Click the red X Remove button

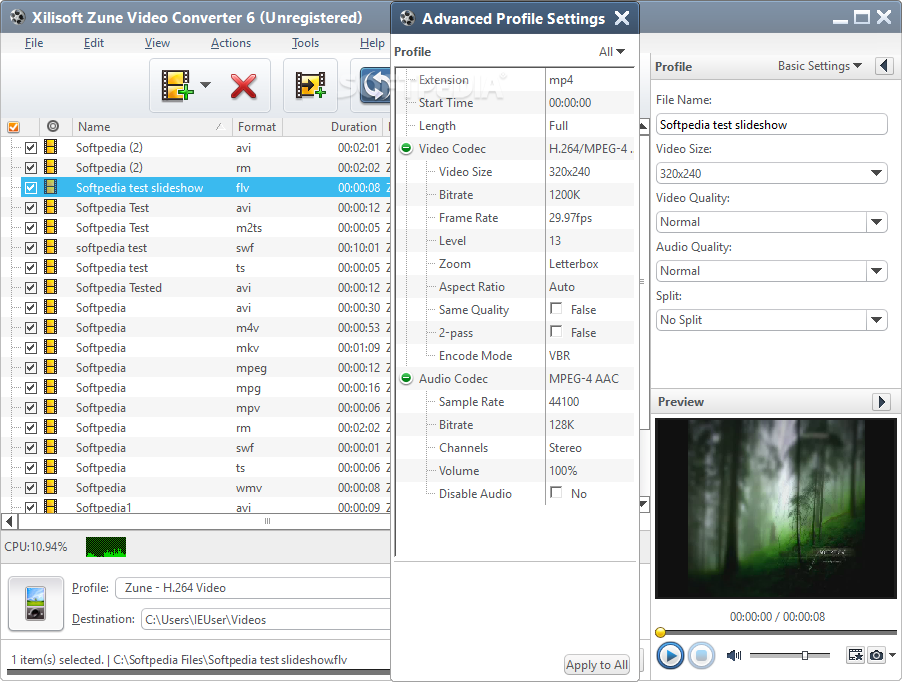point(243,86)
